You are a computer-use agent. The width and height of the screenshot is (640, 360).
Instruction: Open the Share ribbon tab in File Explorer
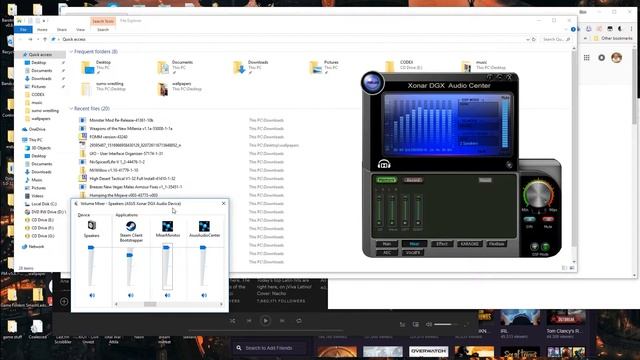pos(62,29)
